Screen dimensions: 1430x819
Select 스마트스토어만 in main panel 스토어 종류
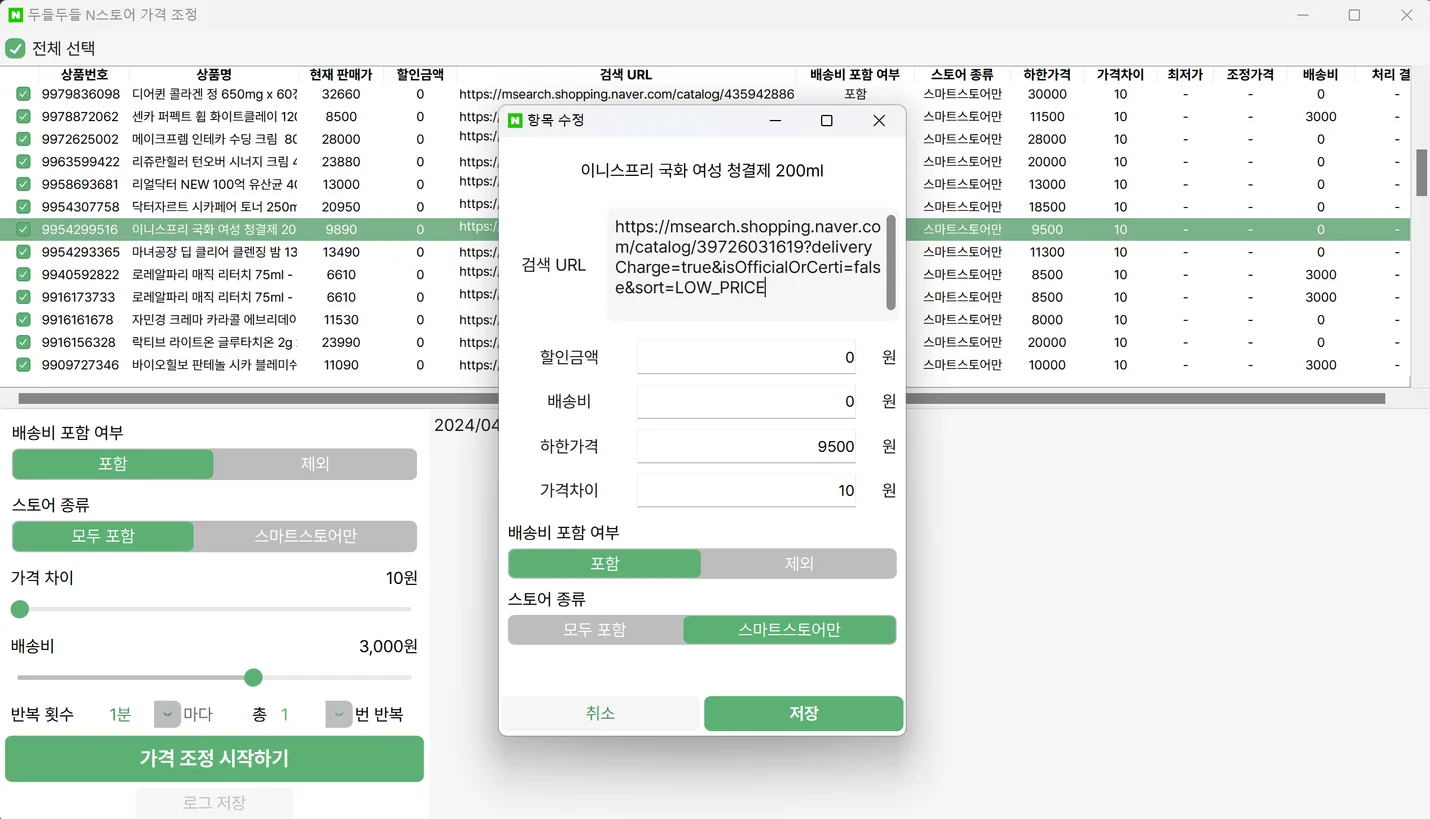[305, 536]
